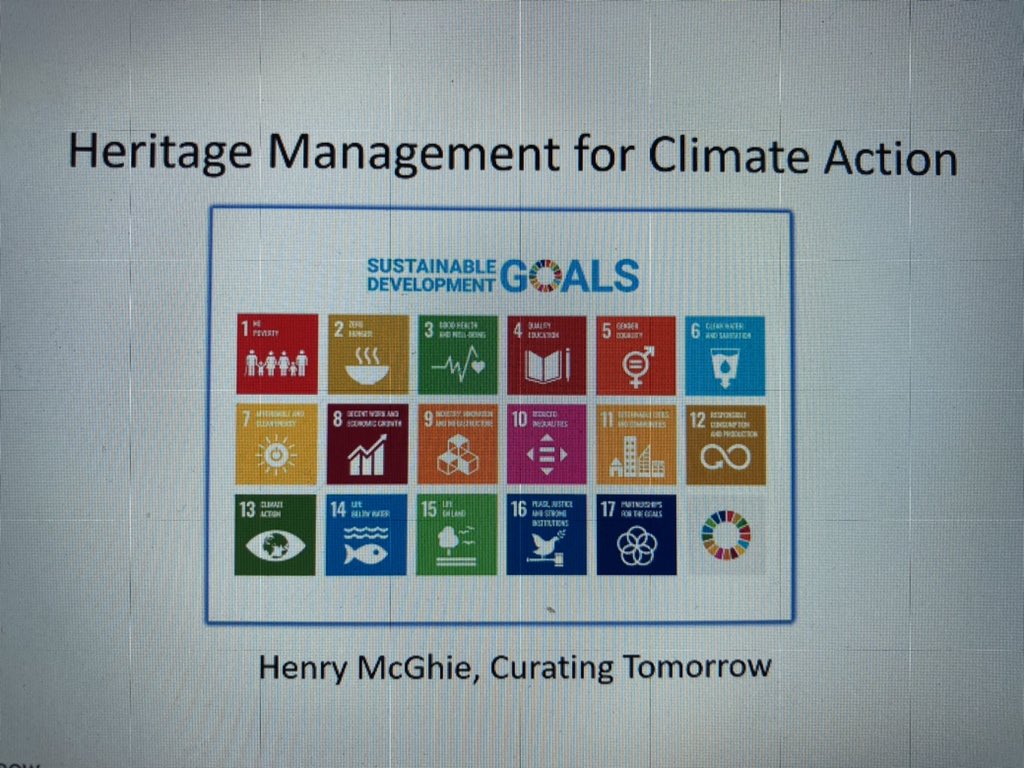Select the goal 5 Gender Equality tile

point(635,356)
